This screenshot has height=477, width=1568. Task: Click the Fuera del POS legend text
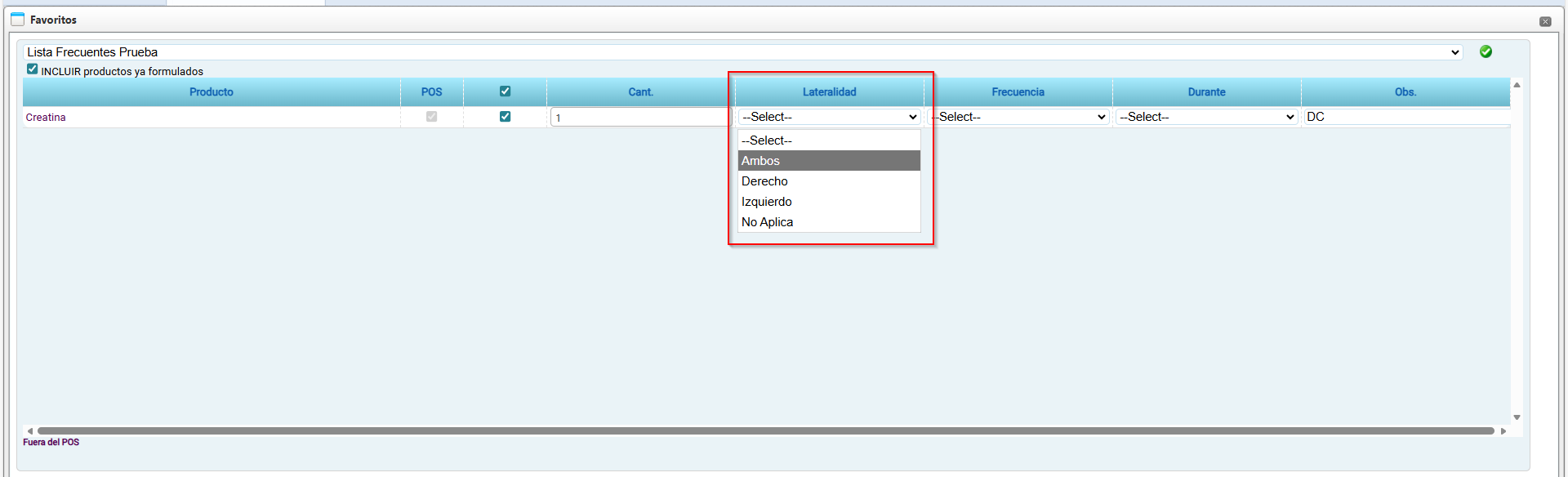coord(51,442)
